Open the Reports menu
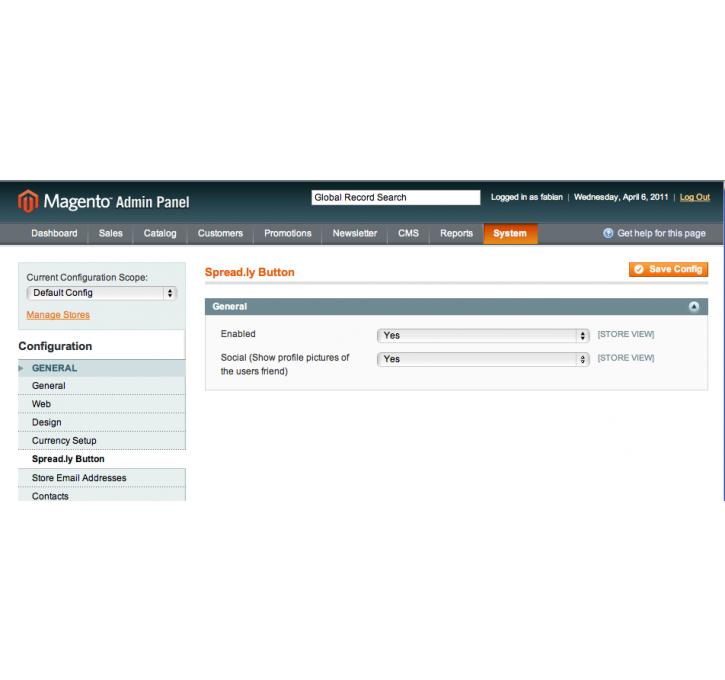The image size is (725, 680). point(456,233)
